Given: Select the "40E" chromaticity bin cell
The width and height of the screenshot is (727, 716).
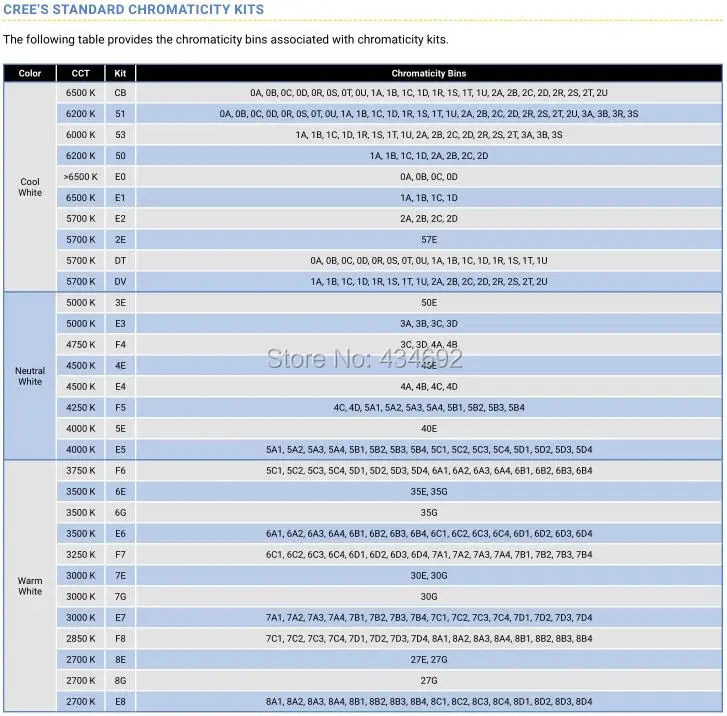Looking at the screenshot, I should [x=429, y=428].
